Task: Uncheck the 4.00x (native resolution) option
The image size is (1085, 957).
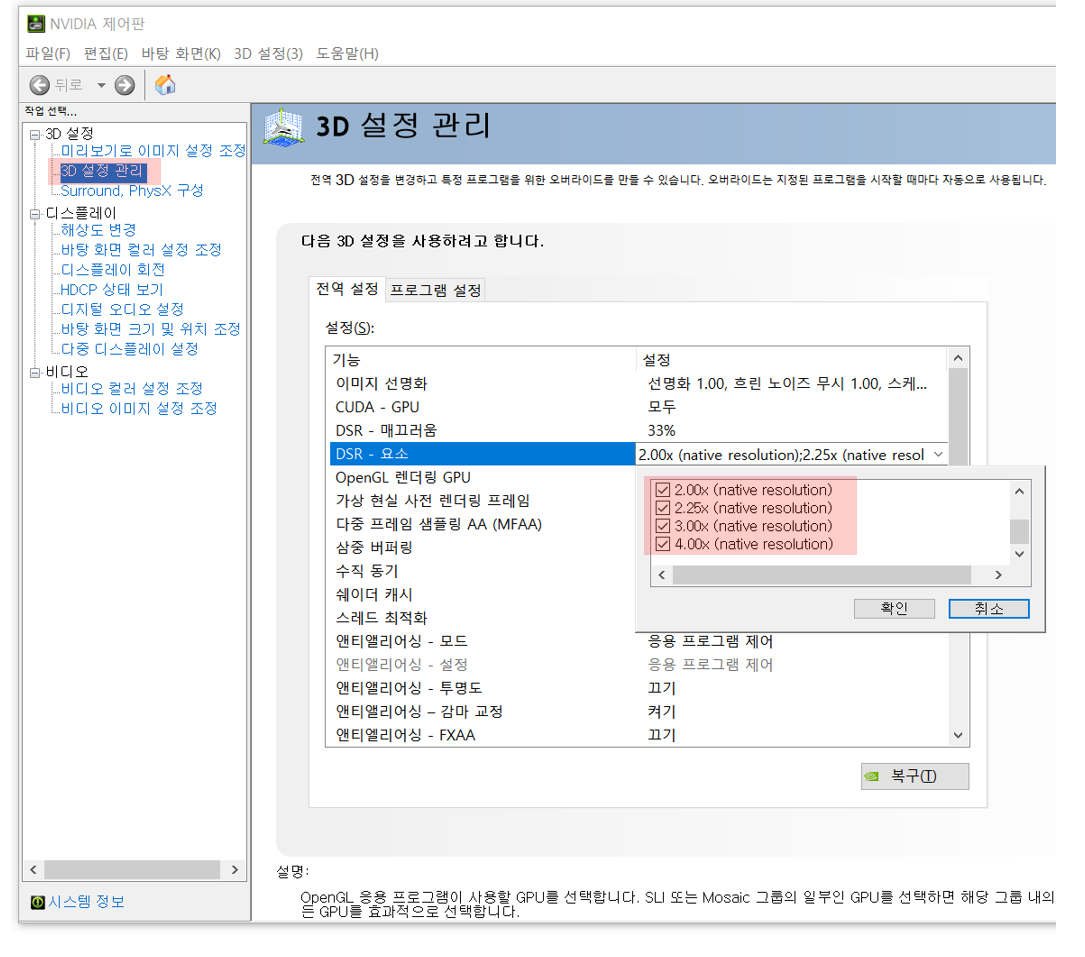Action: pyautogui.click(x=662, y=544)
